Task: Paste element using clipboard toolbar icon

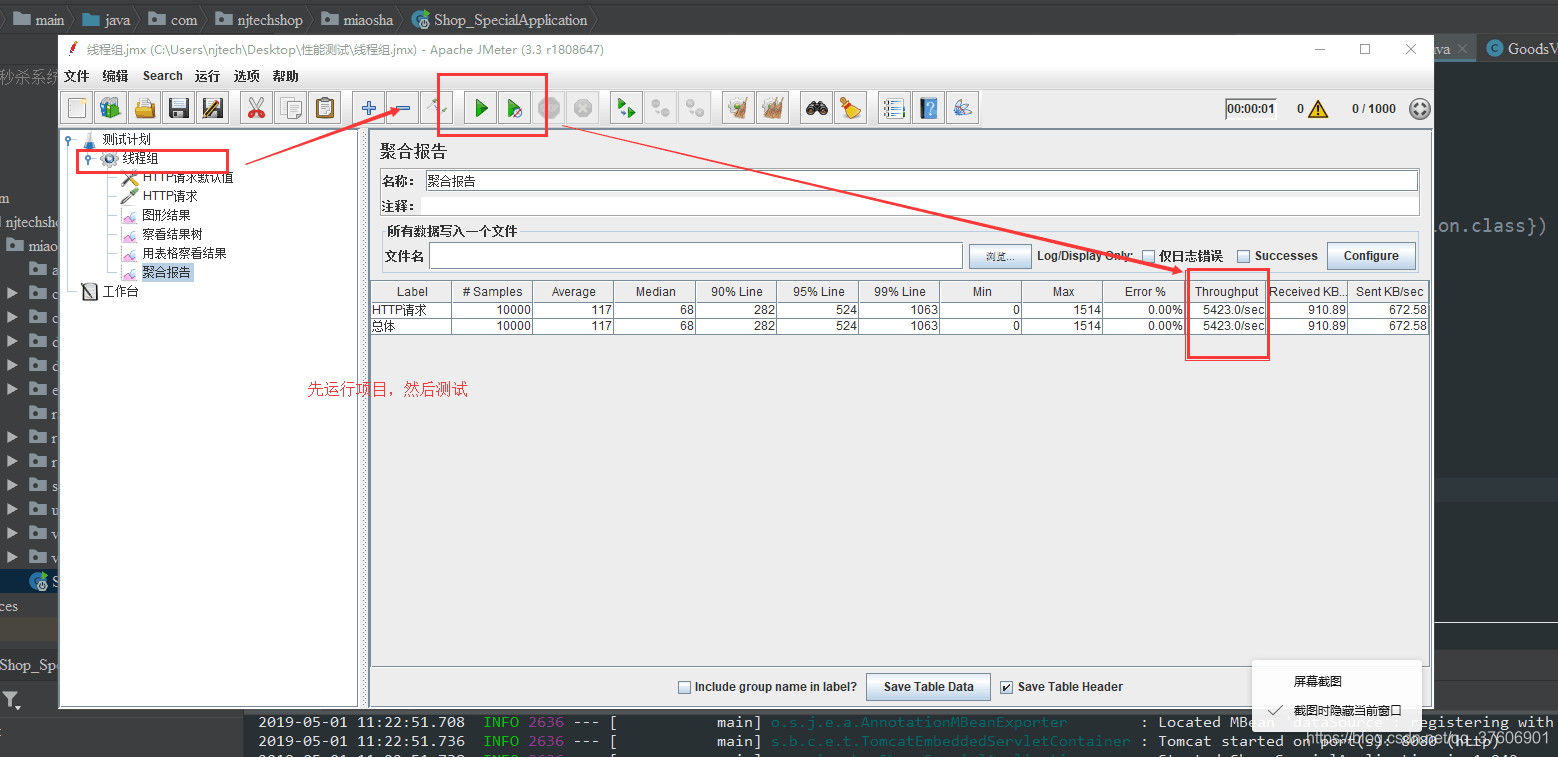Action: [325, 108]
